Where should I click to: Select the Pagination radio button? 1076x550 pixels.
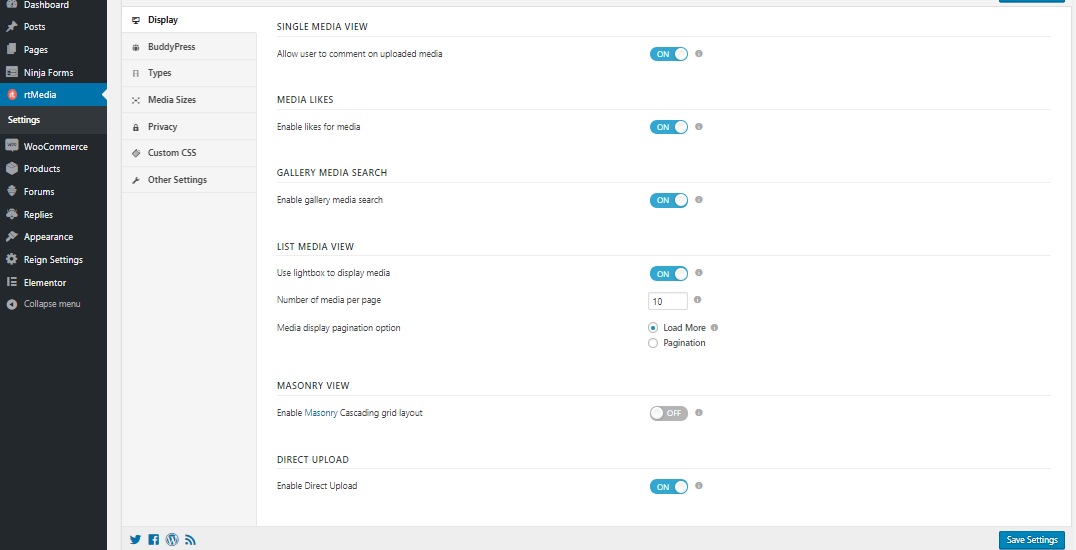coord(653,343)
